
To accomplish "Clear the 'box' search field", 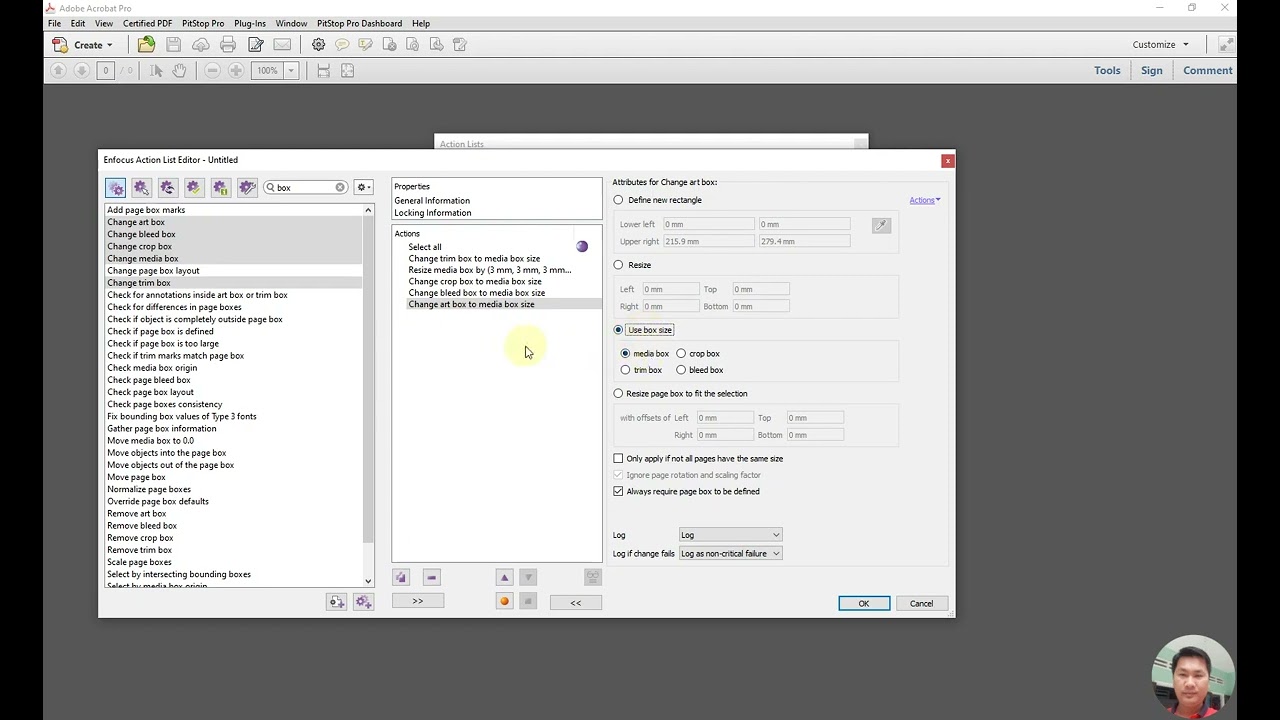I will pyautogui.click(x=340, y=187).
